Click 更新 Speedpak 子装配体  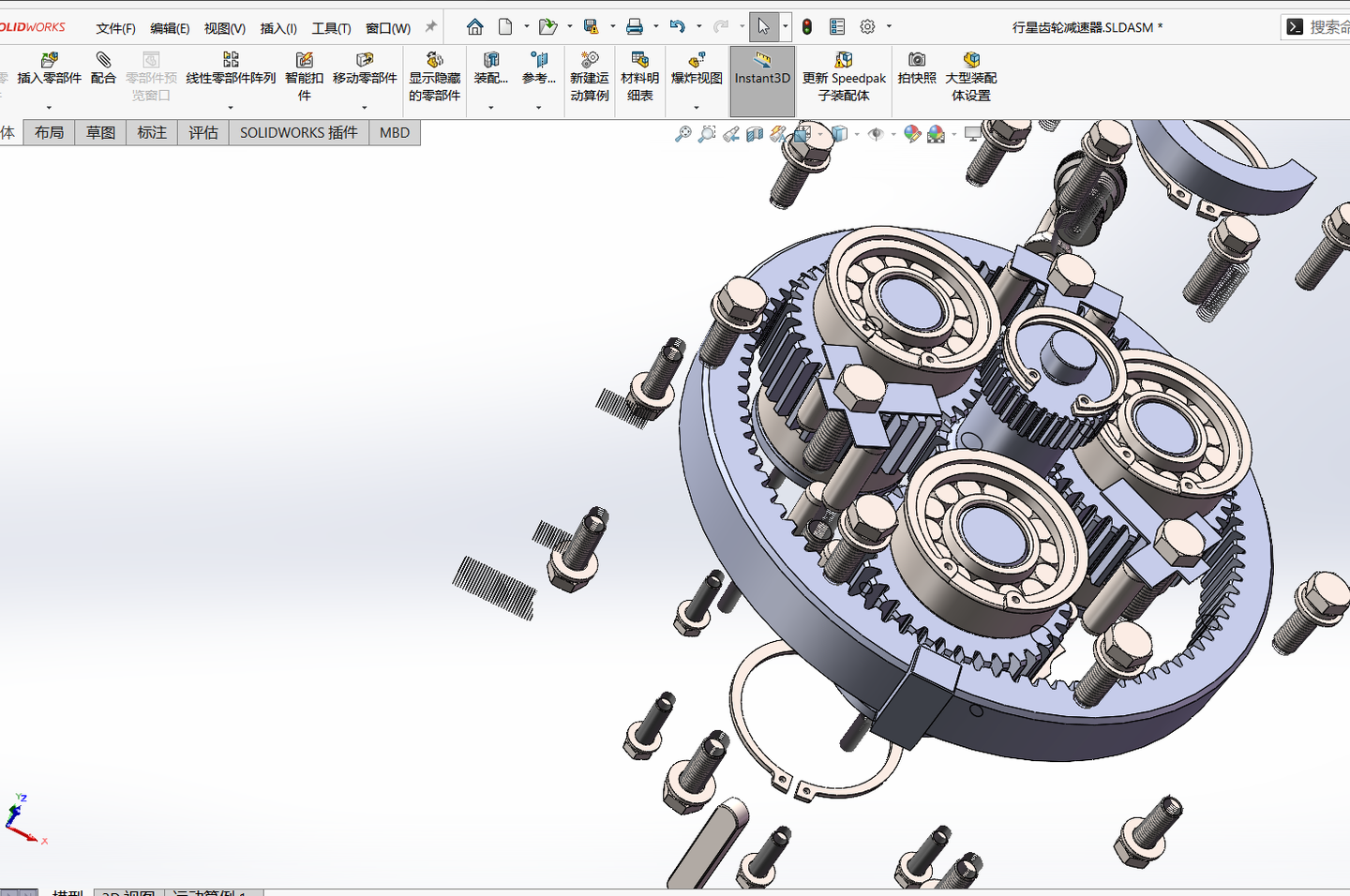[844, 77]
